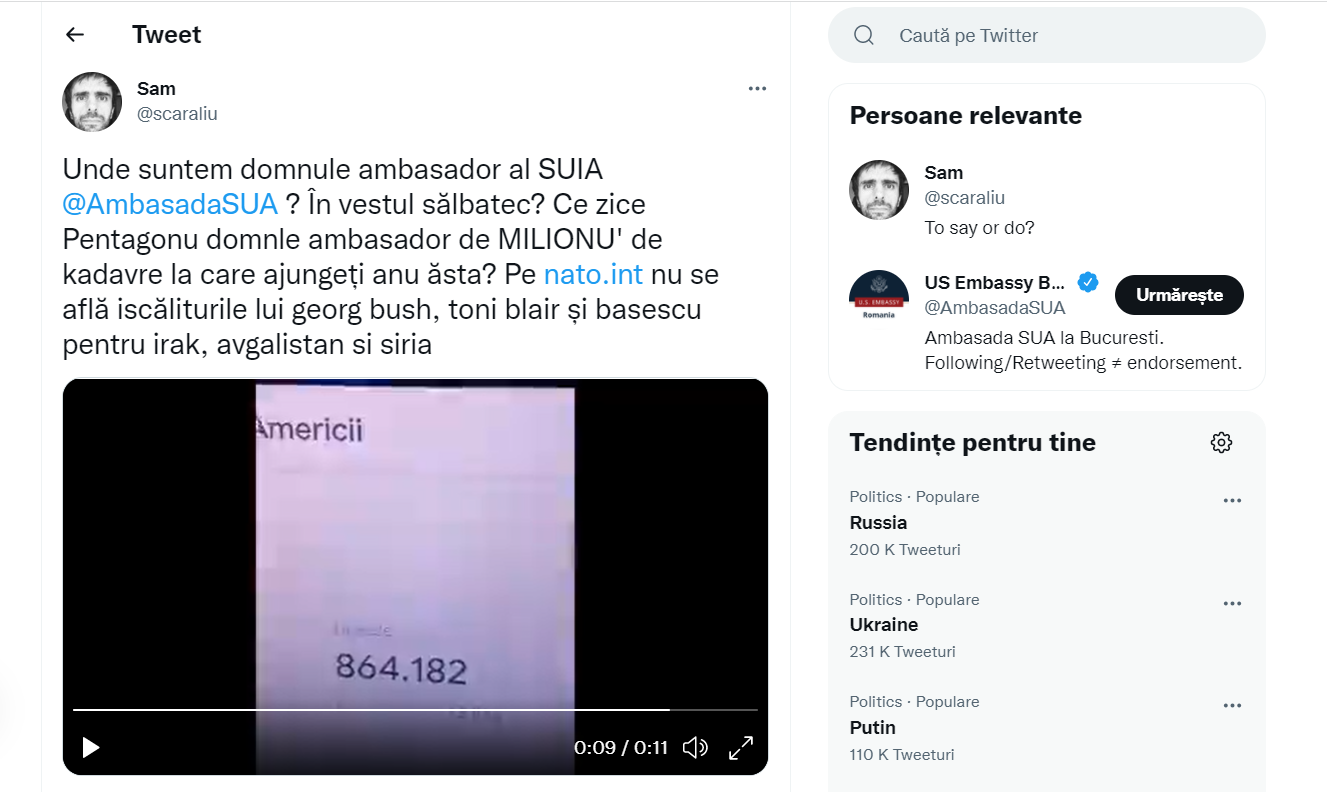Open the @AmbasadaSUA mention link in tweet

tap(170, 204)
